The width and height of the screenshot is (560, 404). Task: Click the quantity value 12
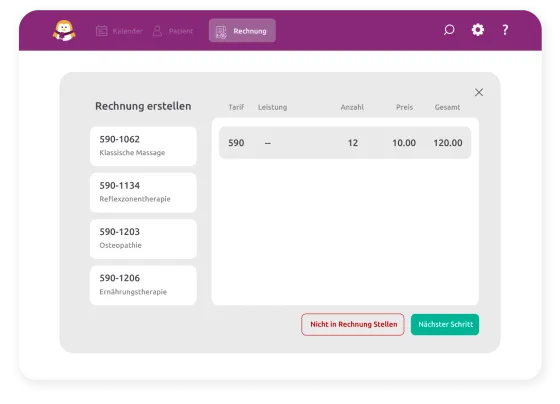(x=353, y=143)
